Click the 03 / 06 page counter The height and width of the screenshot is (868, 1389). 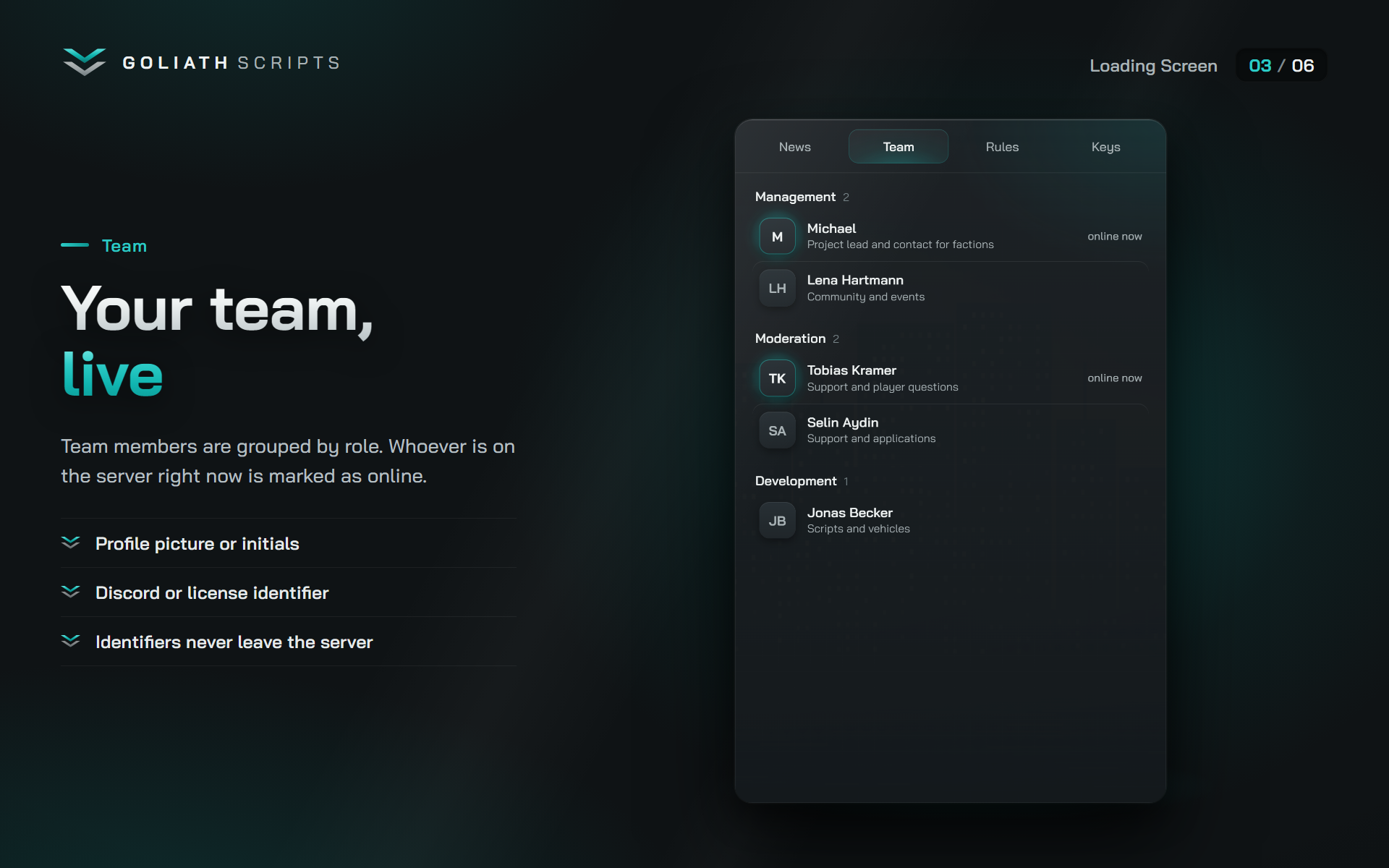tap(1281, 65)
